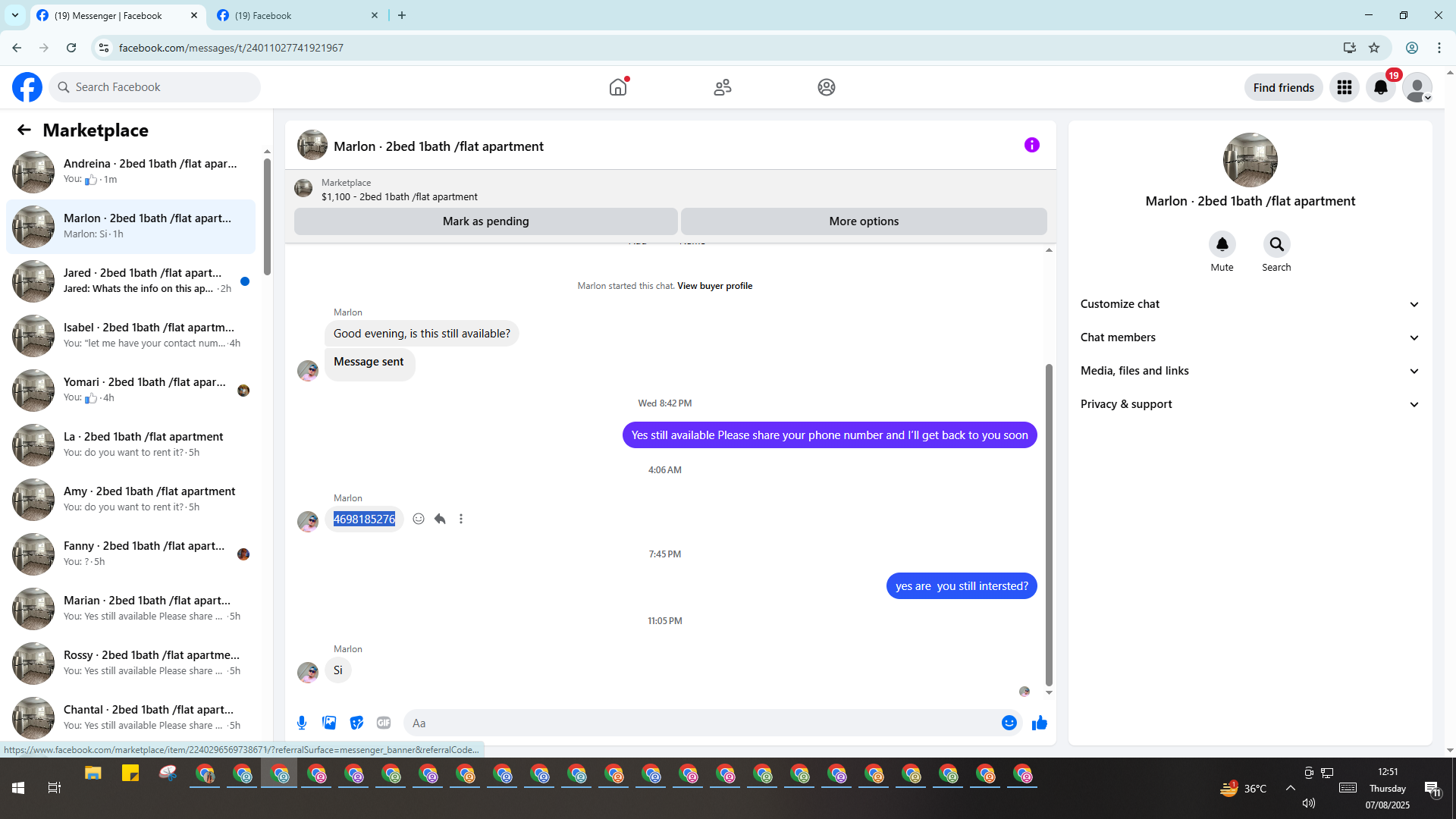Reply to the phone number message
The width and height of the screenshot is (1456, 819).
click(440, 519)
